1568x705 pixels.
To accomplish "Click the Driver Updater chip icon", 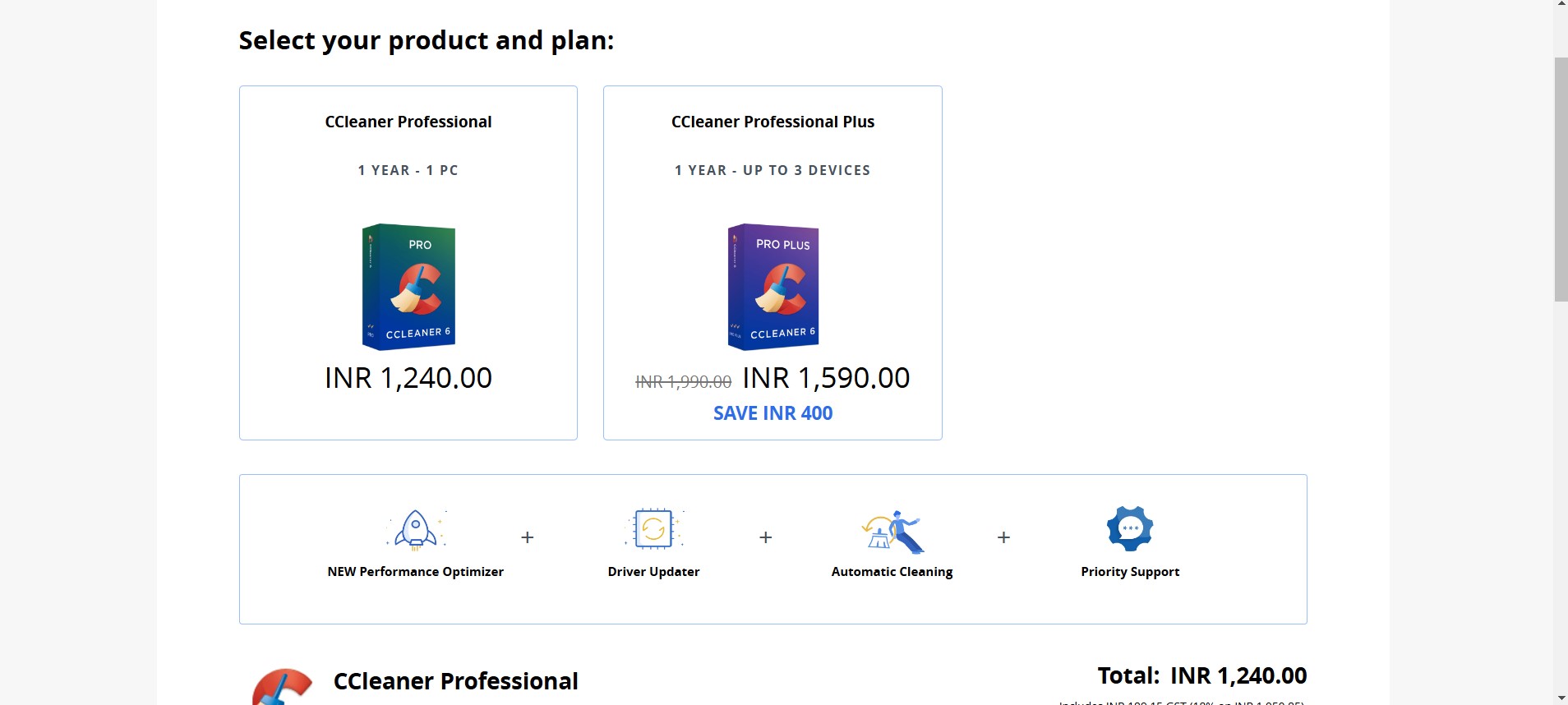I will pyautogui.click(x=653, y=528).
